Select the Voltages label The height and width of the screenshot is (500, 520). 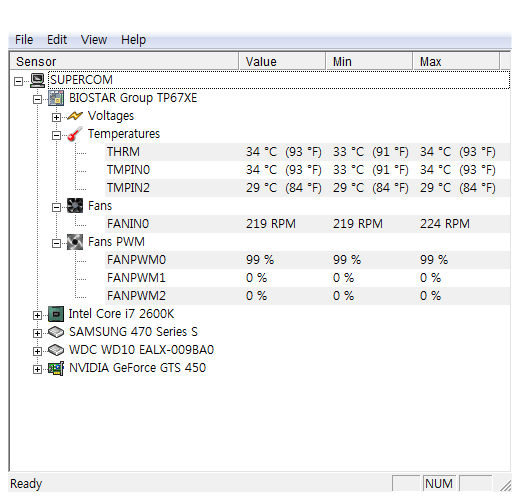tap(111, 116)
